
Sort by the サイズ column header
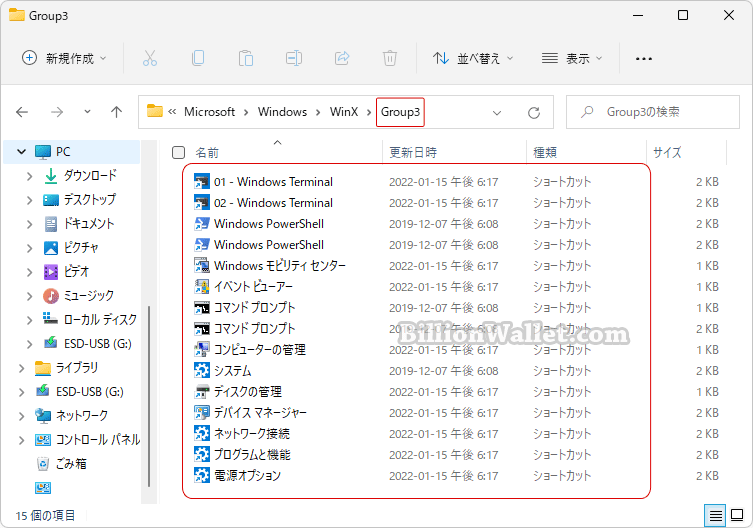coord(667,153)
